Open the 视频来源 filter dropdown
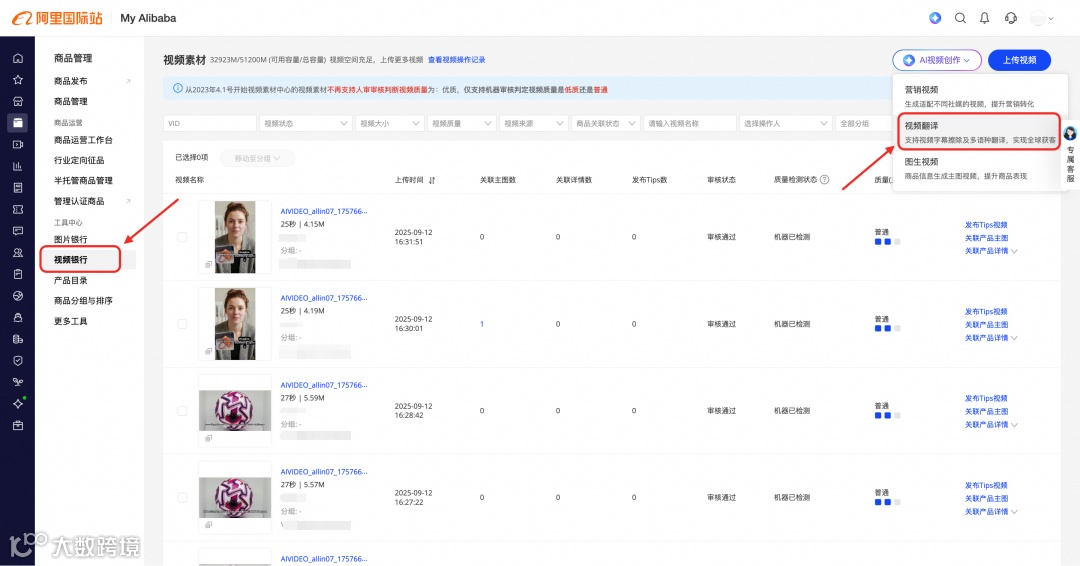Screen dimensions: 1080x566 533,123
